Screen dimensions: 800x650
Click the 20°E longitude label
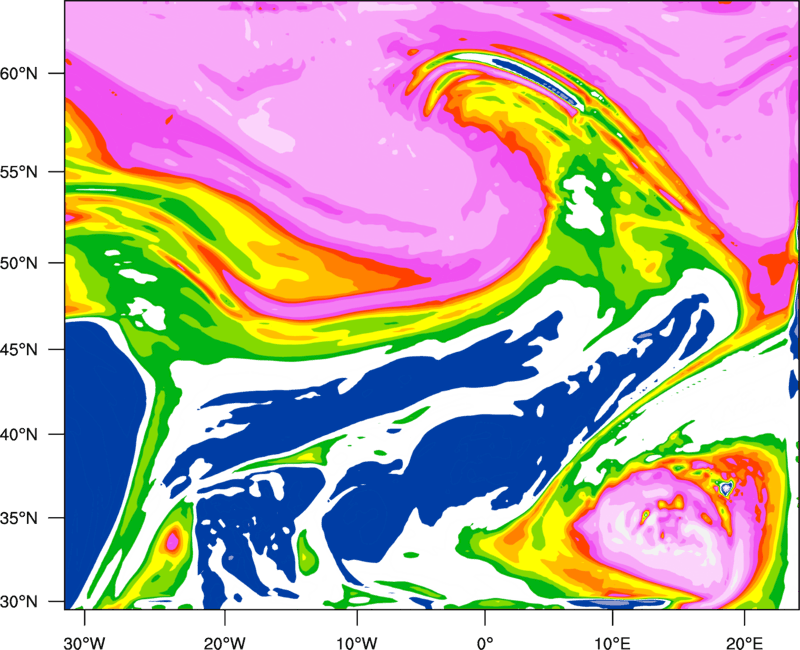[744, 643]
